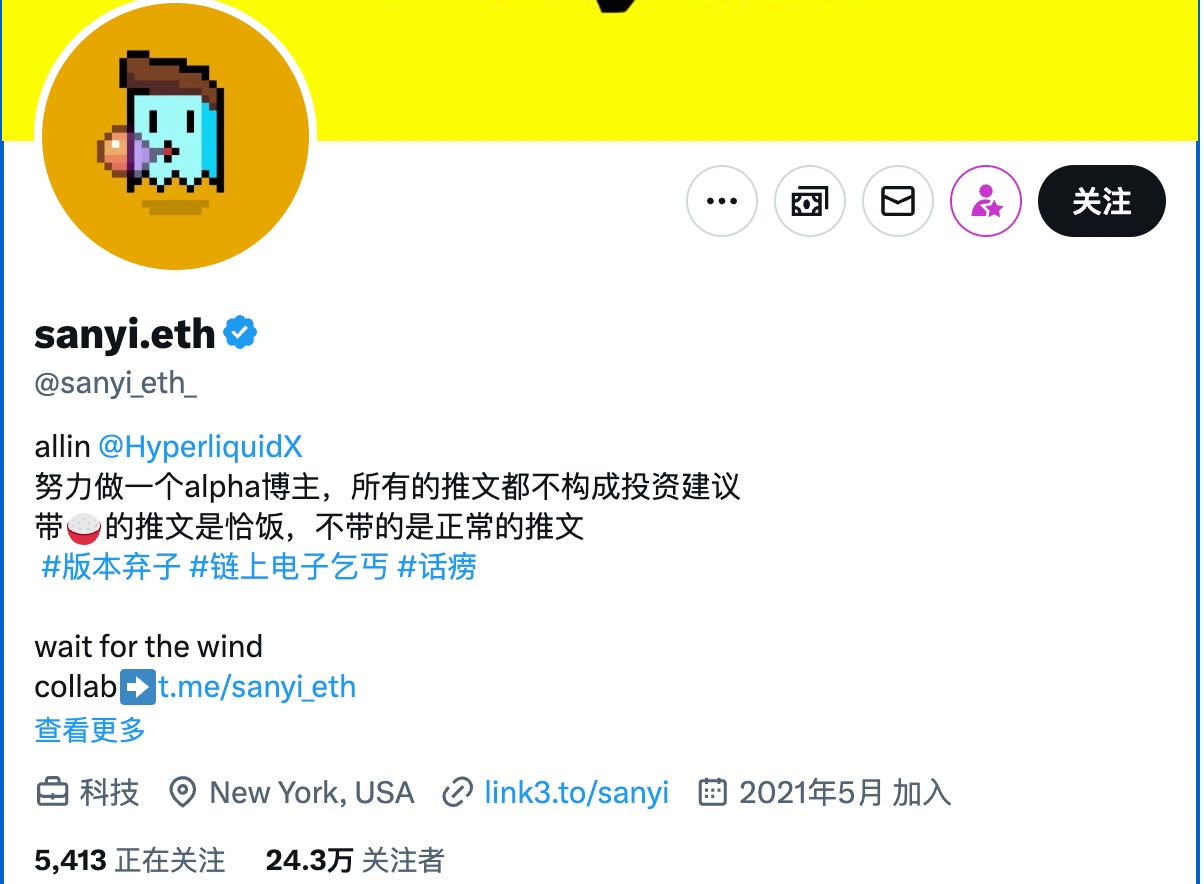
Task: Click the briefcase 科技 category
Action: (87, 793)
